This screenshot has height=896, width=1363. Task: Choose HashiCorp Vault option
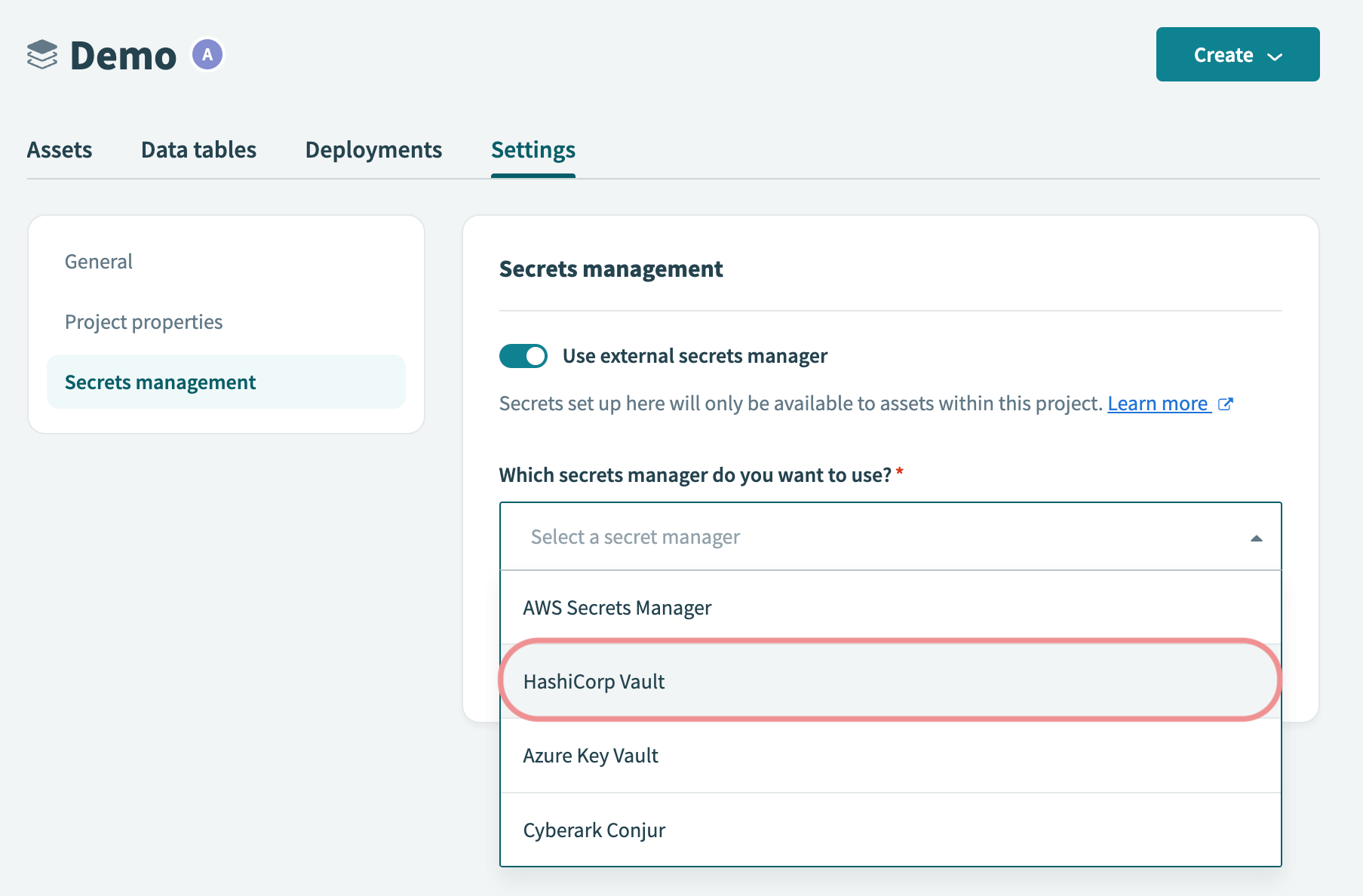(890, 681)
